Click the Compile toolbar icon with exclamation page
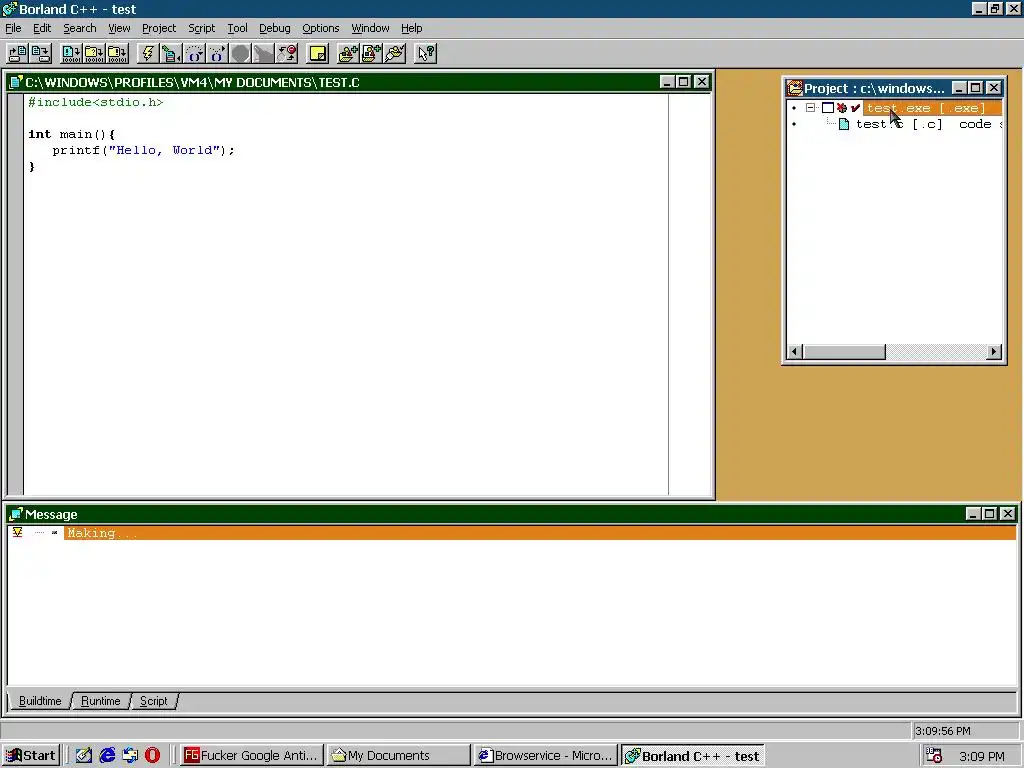Image resolution: width=1024 pixels, height=768 pixels. [x=71, y=54]
